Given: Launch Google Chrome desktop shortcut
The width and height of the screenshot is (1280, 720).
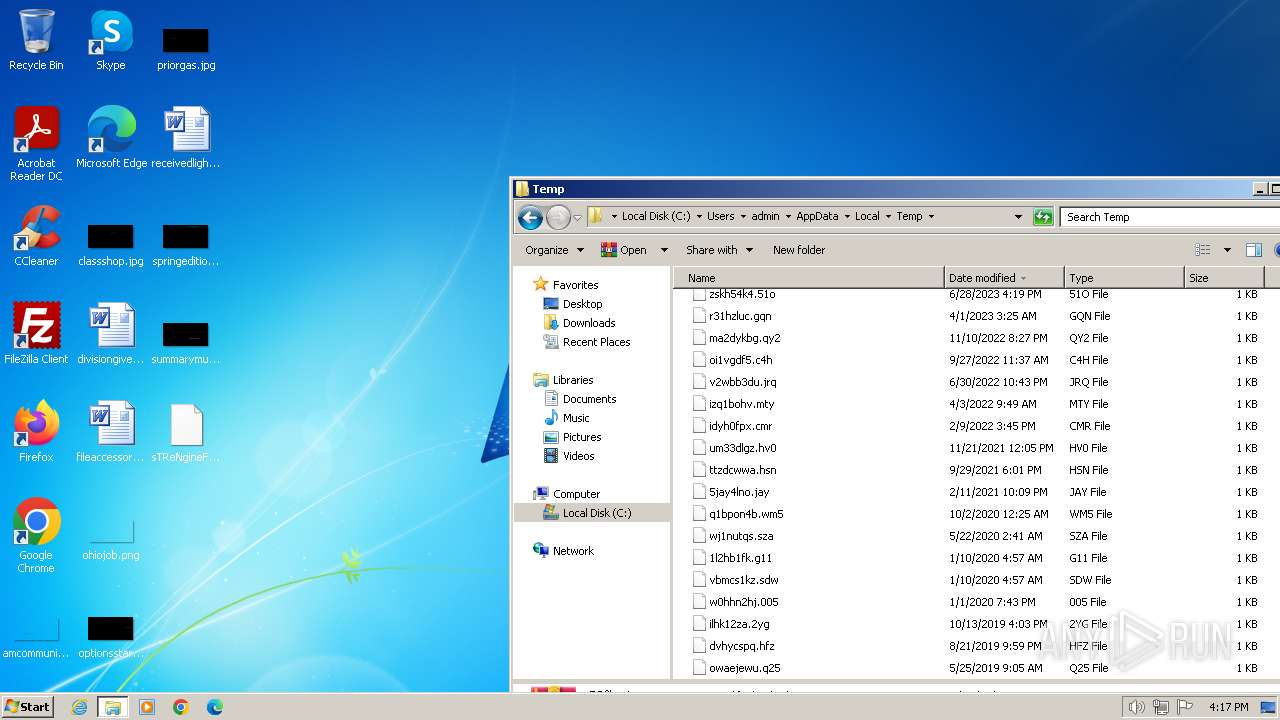Looking at the screenshot, I should click(x=36, y=535).
